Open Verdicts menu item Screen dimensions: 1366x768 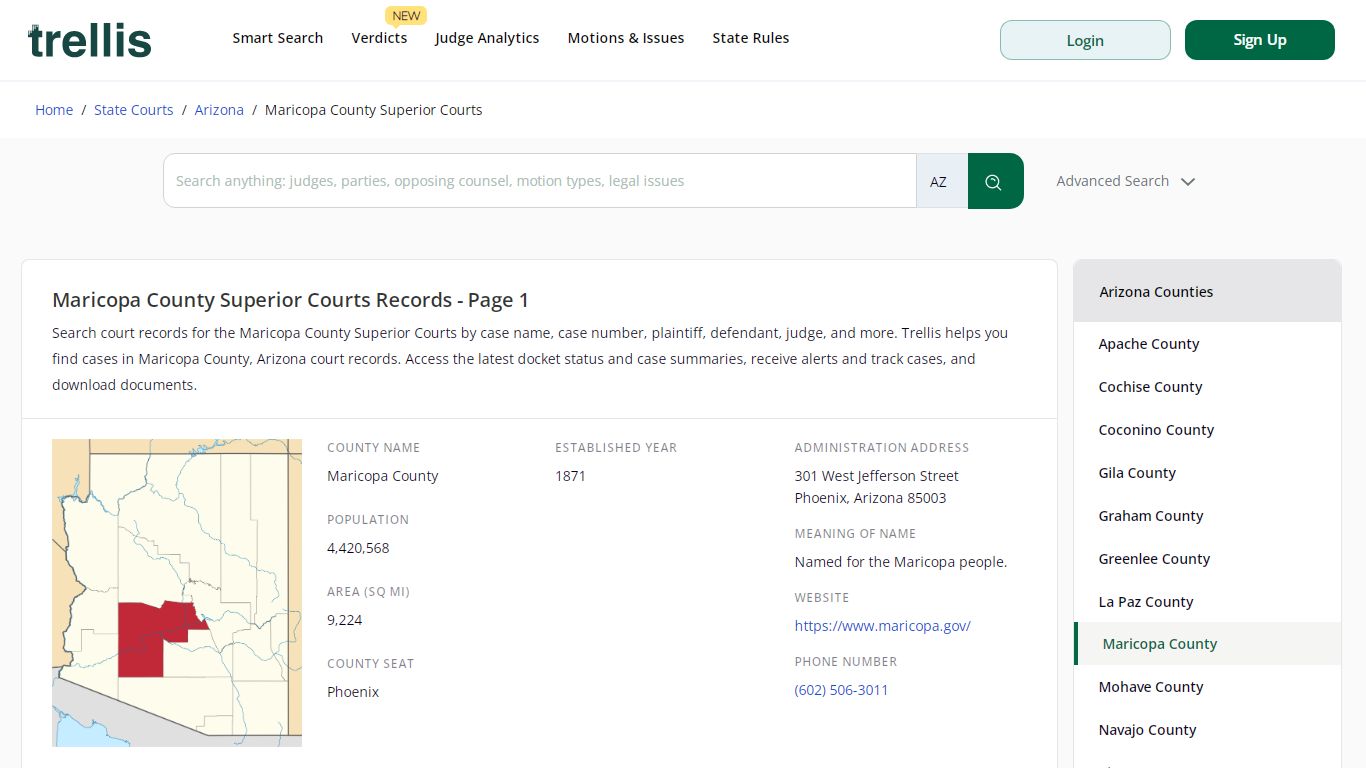[x=379, y=38]
